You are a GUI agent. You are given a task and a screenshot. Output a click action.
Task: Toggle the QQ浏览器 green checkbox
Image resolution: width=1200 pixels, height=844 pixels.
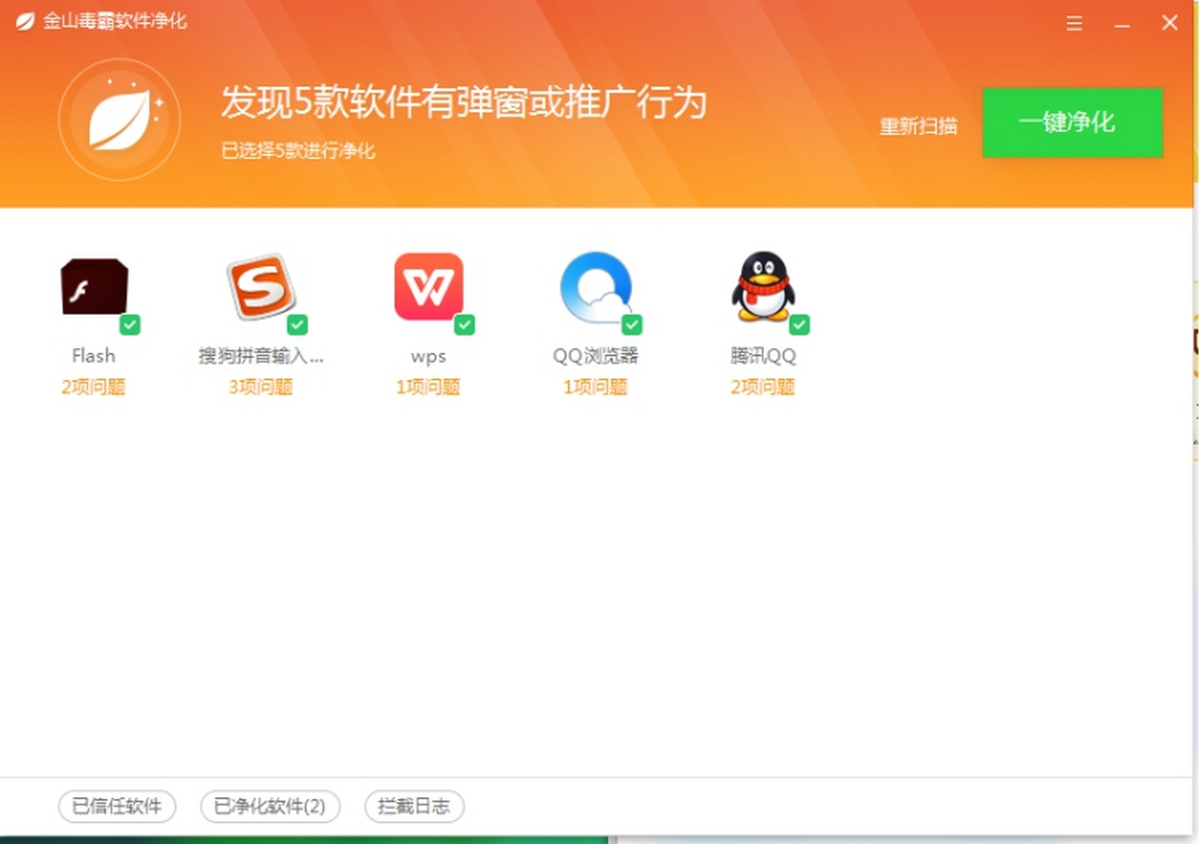point(632,325)
